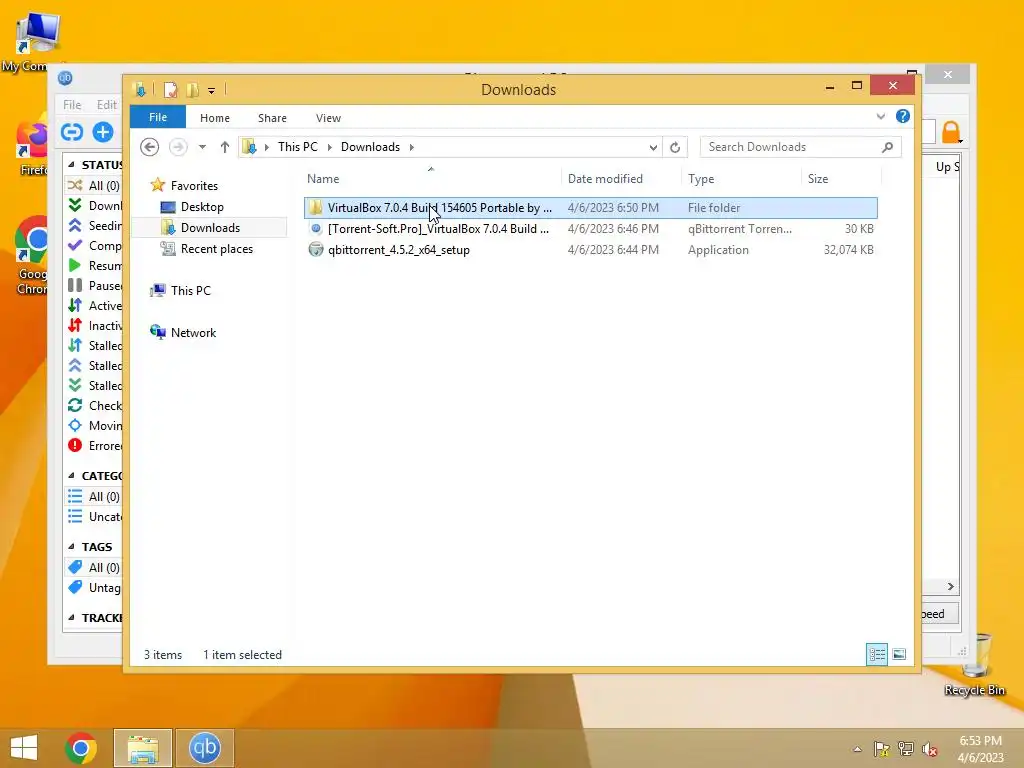
Task: Open Google Chrome from the taskbar
Action: point(81,748)
